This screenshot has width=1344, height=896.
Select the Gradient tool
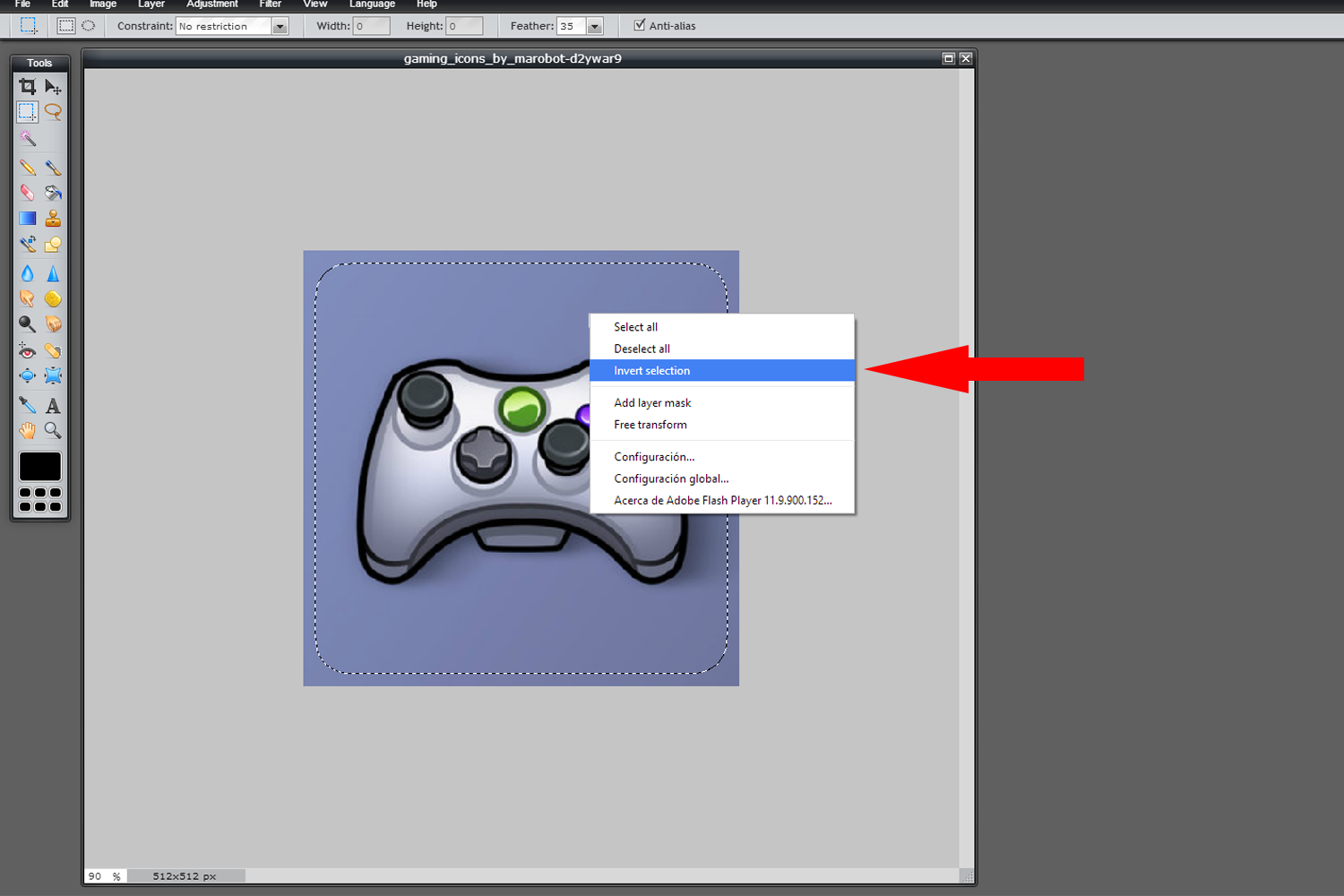point(28,218)
